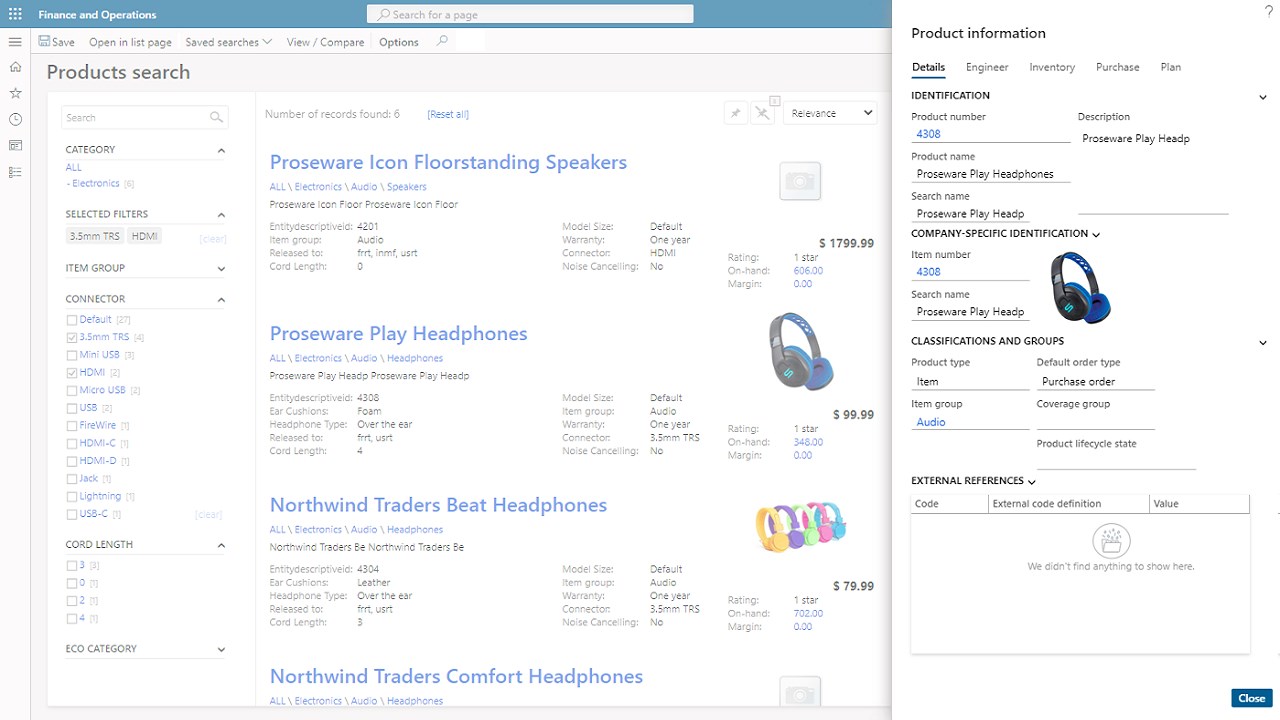Check the USB-C connector checkbox

pyautogui.click(x=72, y=514)
